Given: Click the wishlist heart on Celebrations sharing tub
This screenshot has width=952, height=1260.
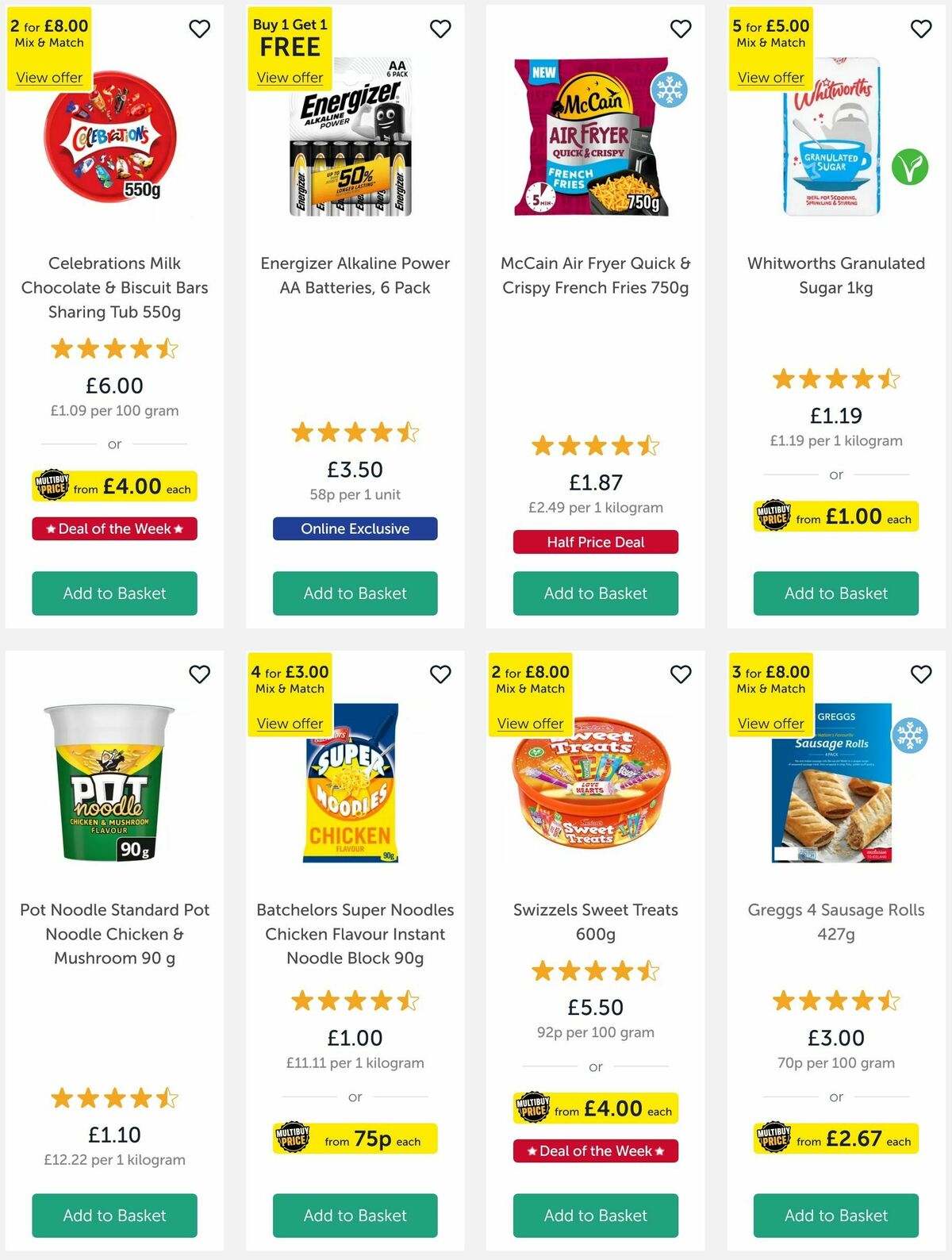Looking at the screenshot, I should tap(199, 28).
